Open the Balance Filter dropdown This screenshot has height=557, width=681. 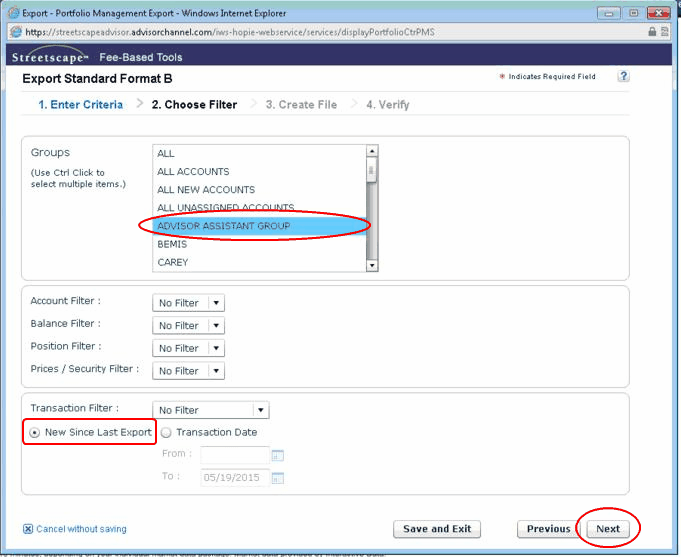[216, 326]
